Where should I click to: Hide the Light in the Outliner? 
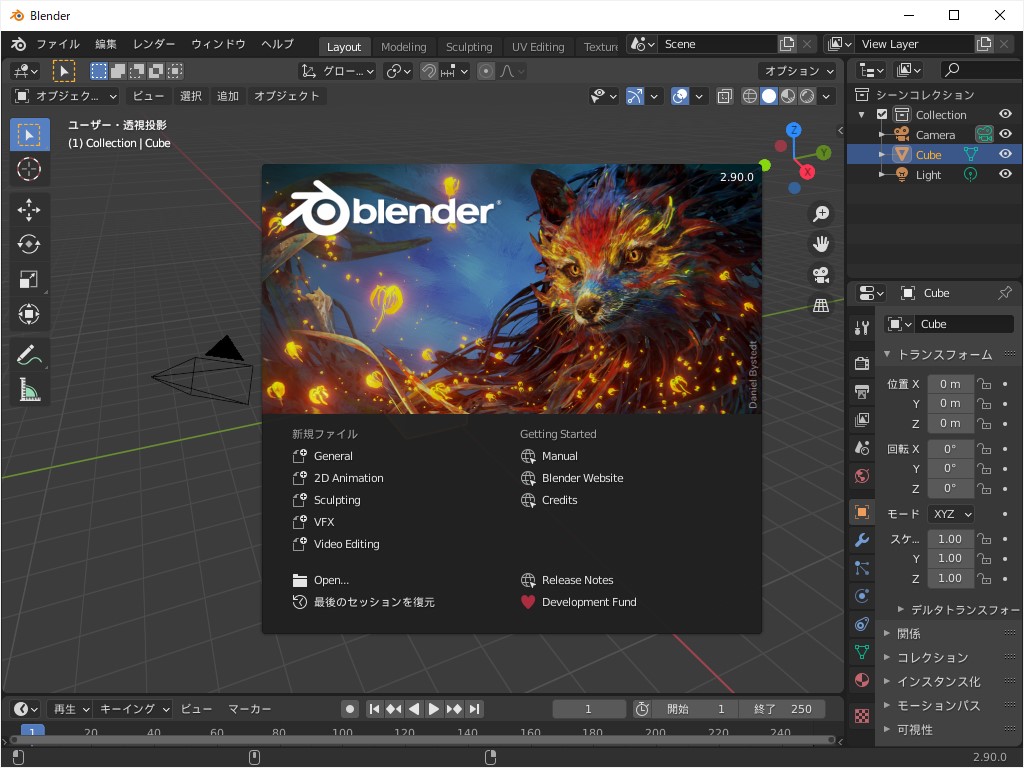pyautogui.click(x=1006, y=174)
